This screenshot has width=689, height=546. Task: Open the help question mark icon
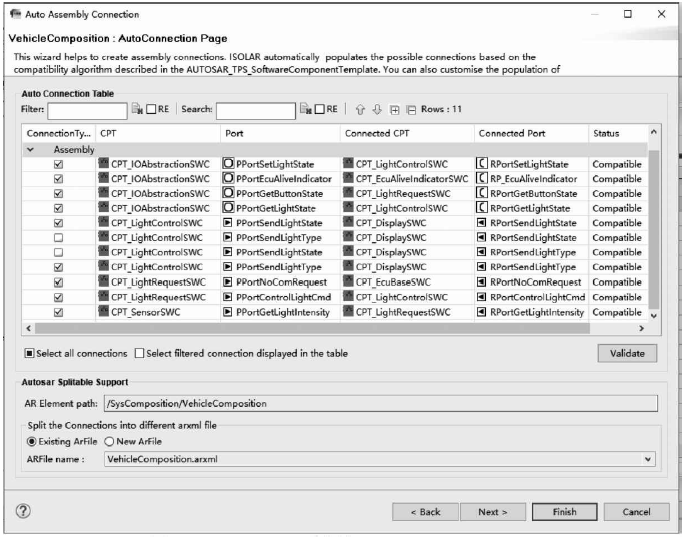point(21,511)
